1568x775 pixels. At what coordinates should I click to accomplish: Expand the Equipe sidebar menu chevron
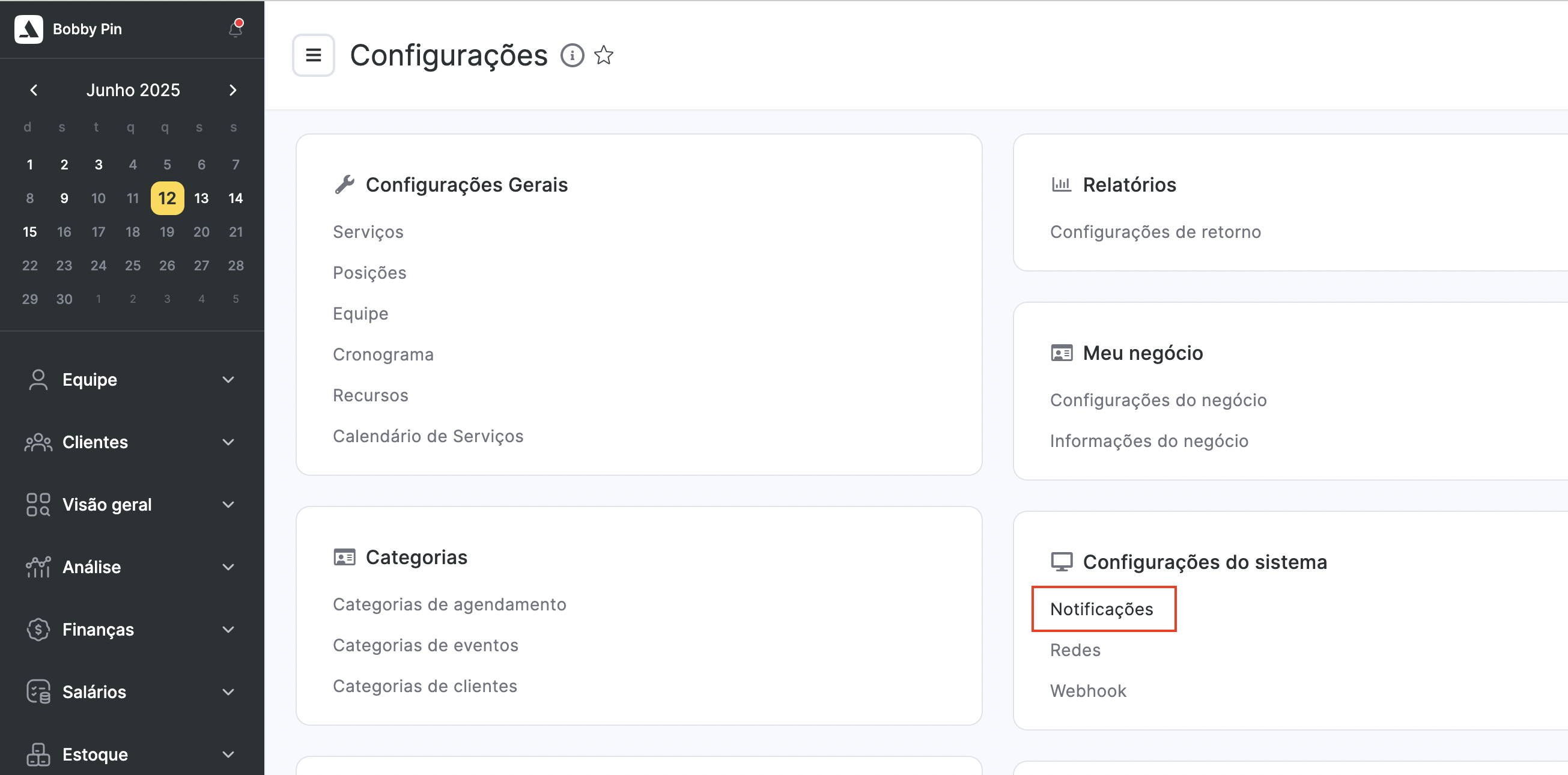point(228,380)
